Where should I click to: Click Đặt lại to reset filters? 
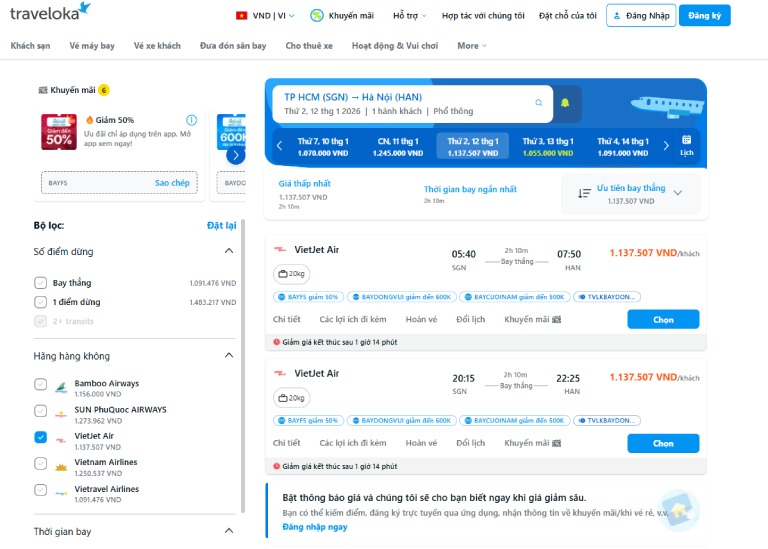click(221, 225)
